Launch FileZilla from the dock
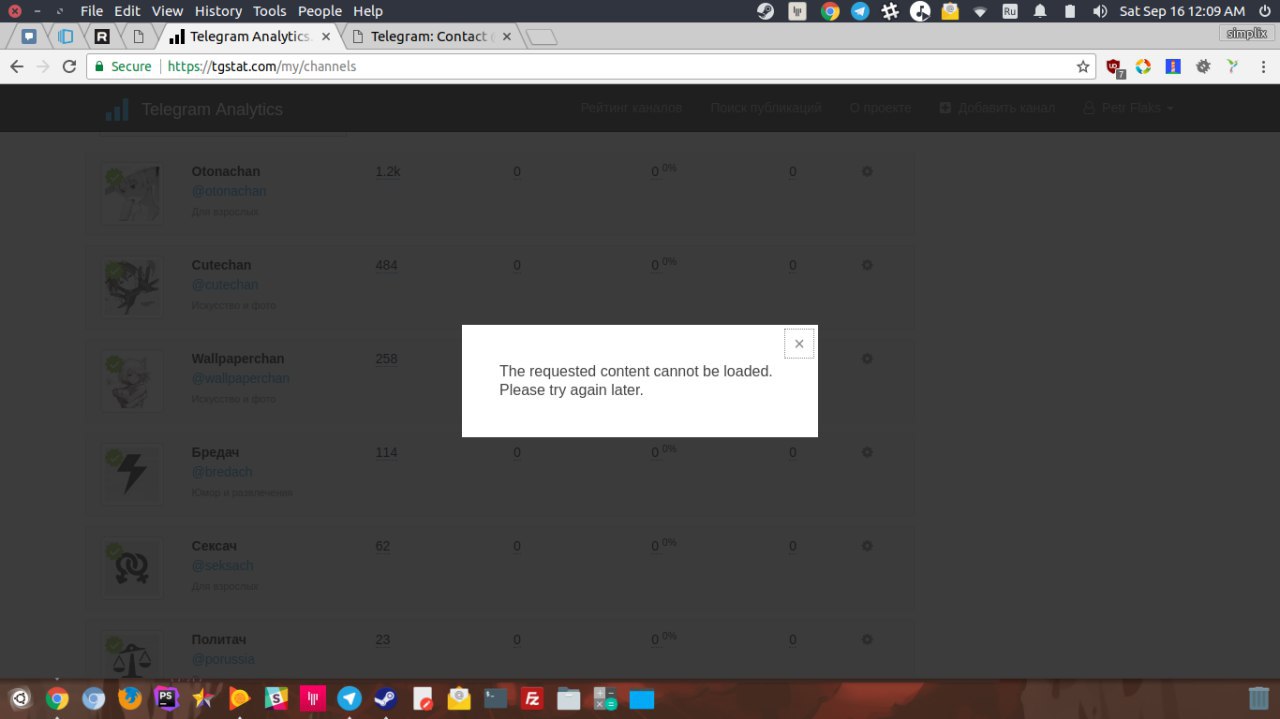1280x719 pixels. pos(532,698)
